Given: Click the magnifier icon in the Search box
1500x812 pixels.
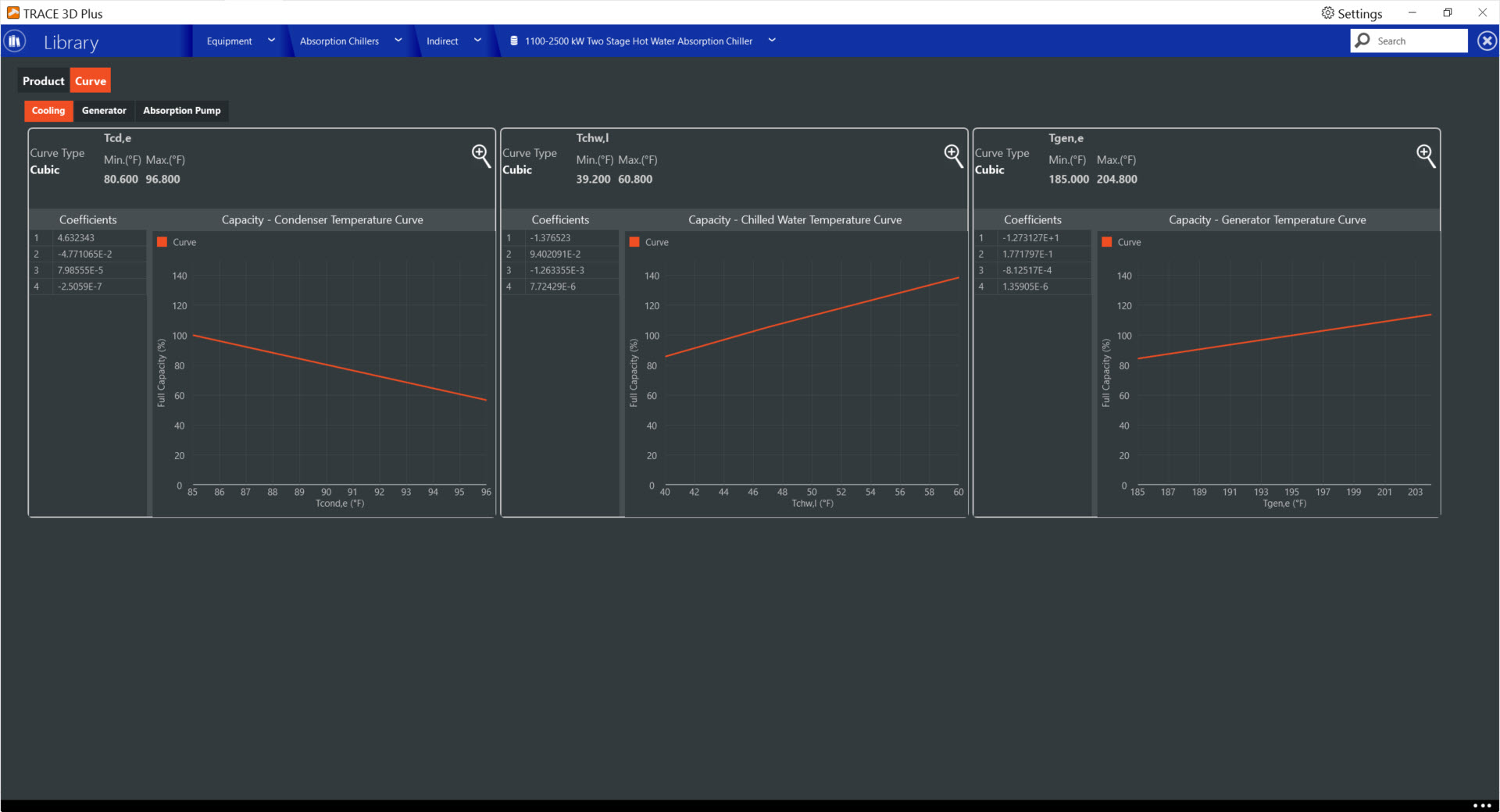Looking at the screenshot, I should [1363, 41].
